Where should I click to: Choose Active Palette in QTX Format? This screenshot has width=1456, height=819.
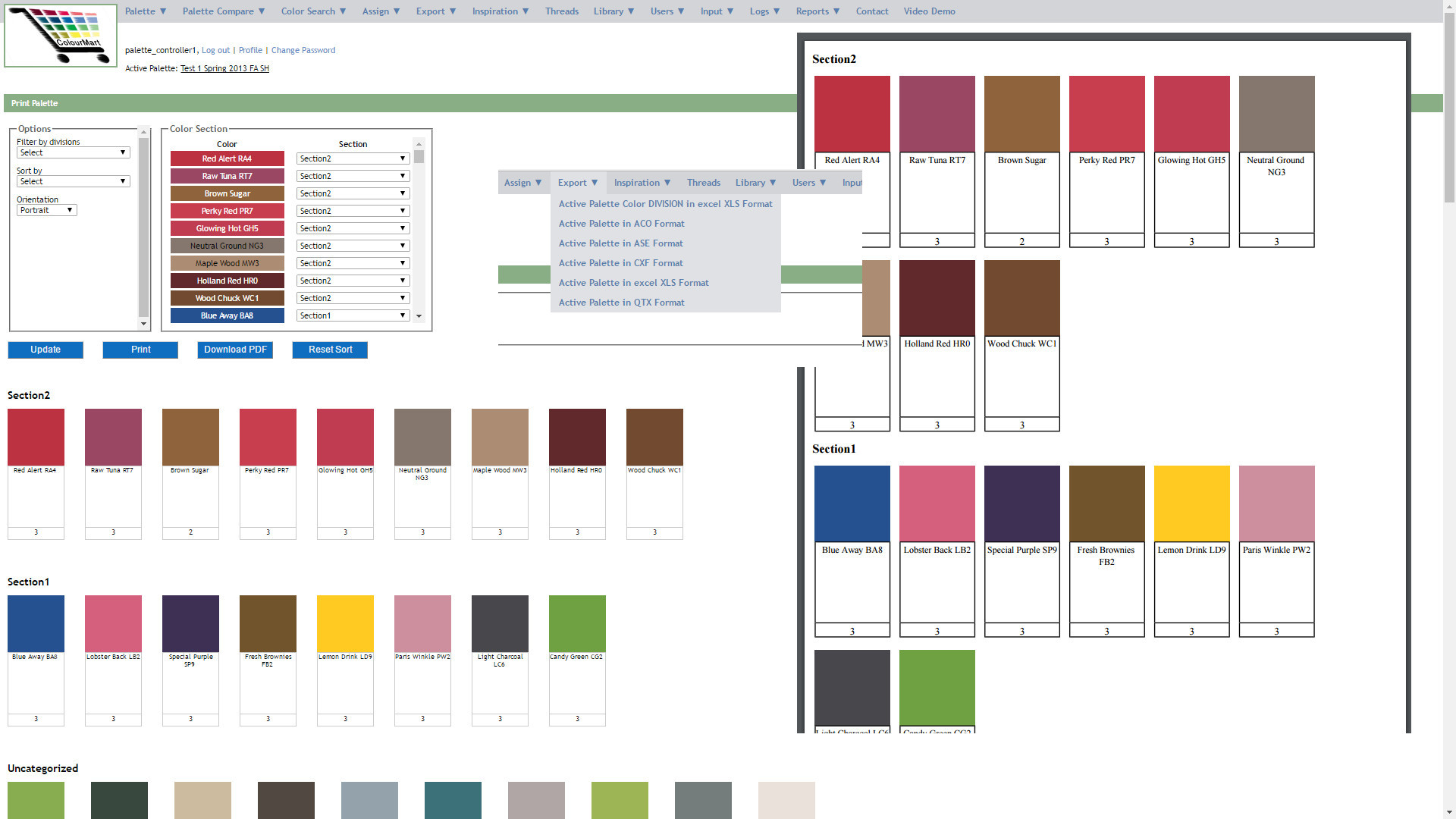620,302
